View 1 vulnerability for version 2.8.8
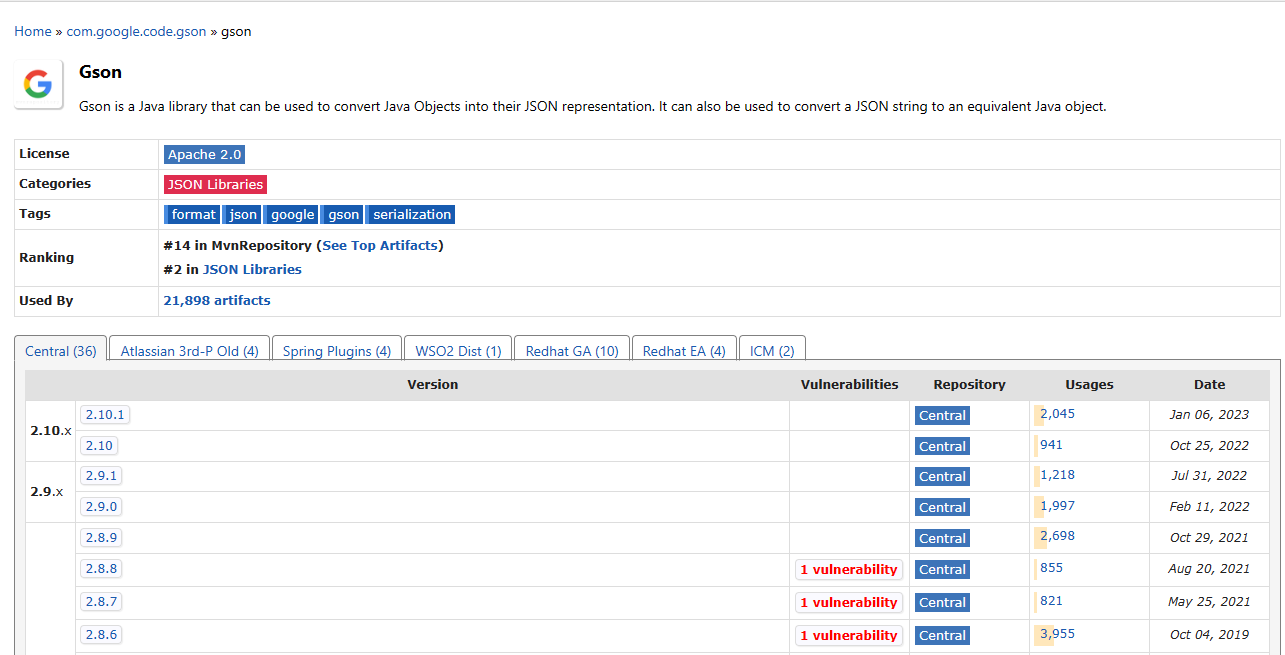The width and height of the screenshot is (1285, 655). [849, 569]
